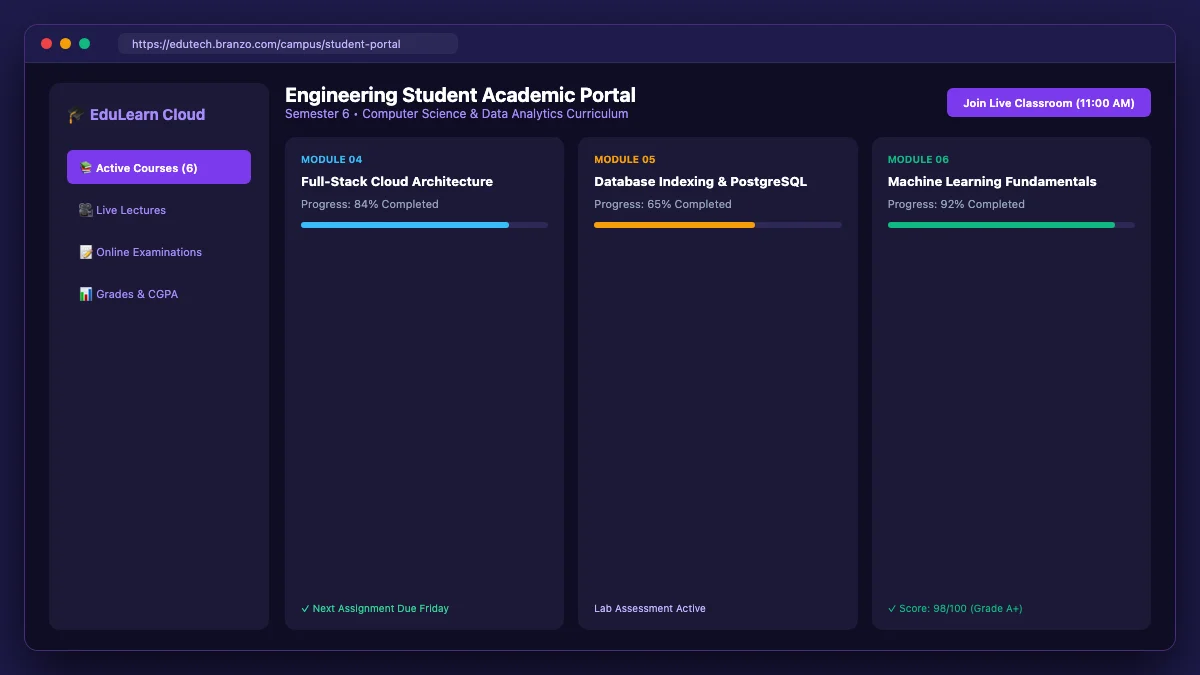
Task: Click 'Progress: 84% Completed' text
Action: (x=370, y=204)
